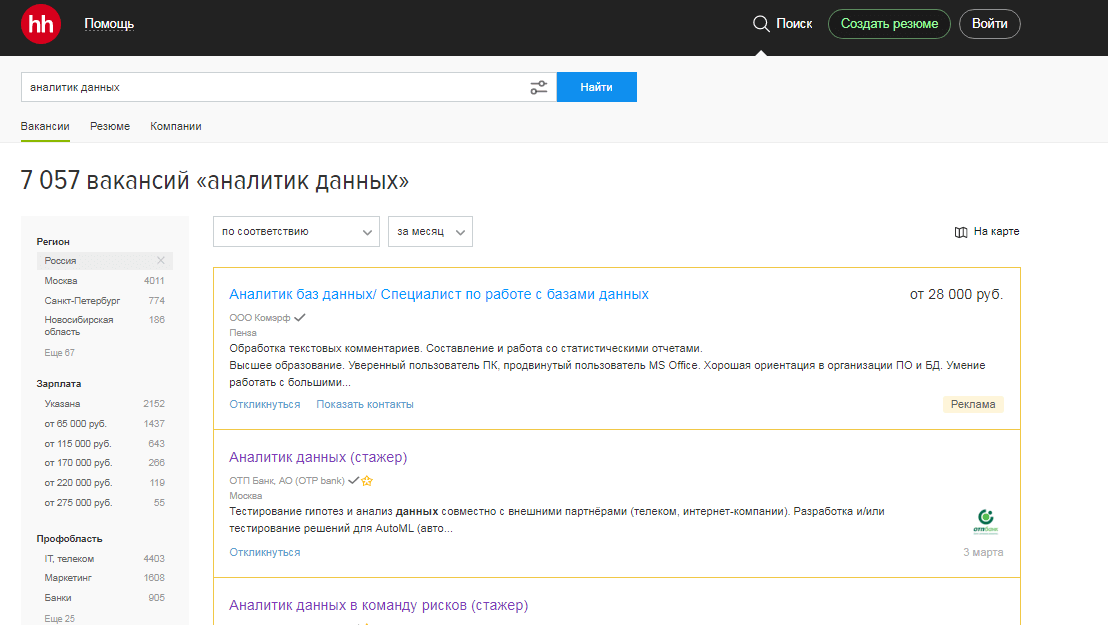1108x625 pixels.
Task: Click the OTP Bank company logo
Action: (x=984, y=521)
